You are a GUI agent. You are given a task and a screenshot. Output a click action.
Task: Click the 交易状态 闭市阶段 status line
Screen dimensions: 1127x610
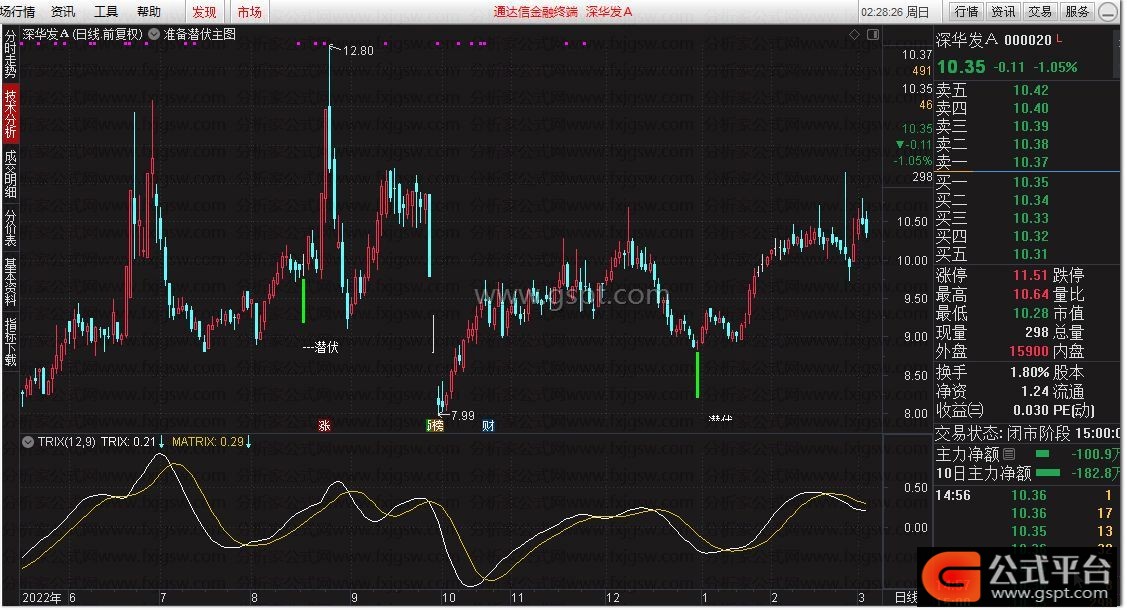pyautogui.click(x=1027, y=434)
